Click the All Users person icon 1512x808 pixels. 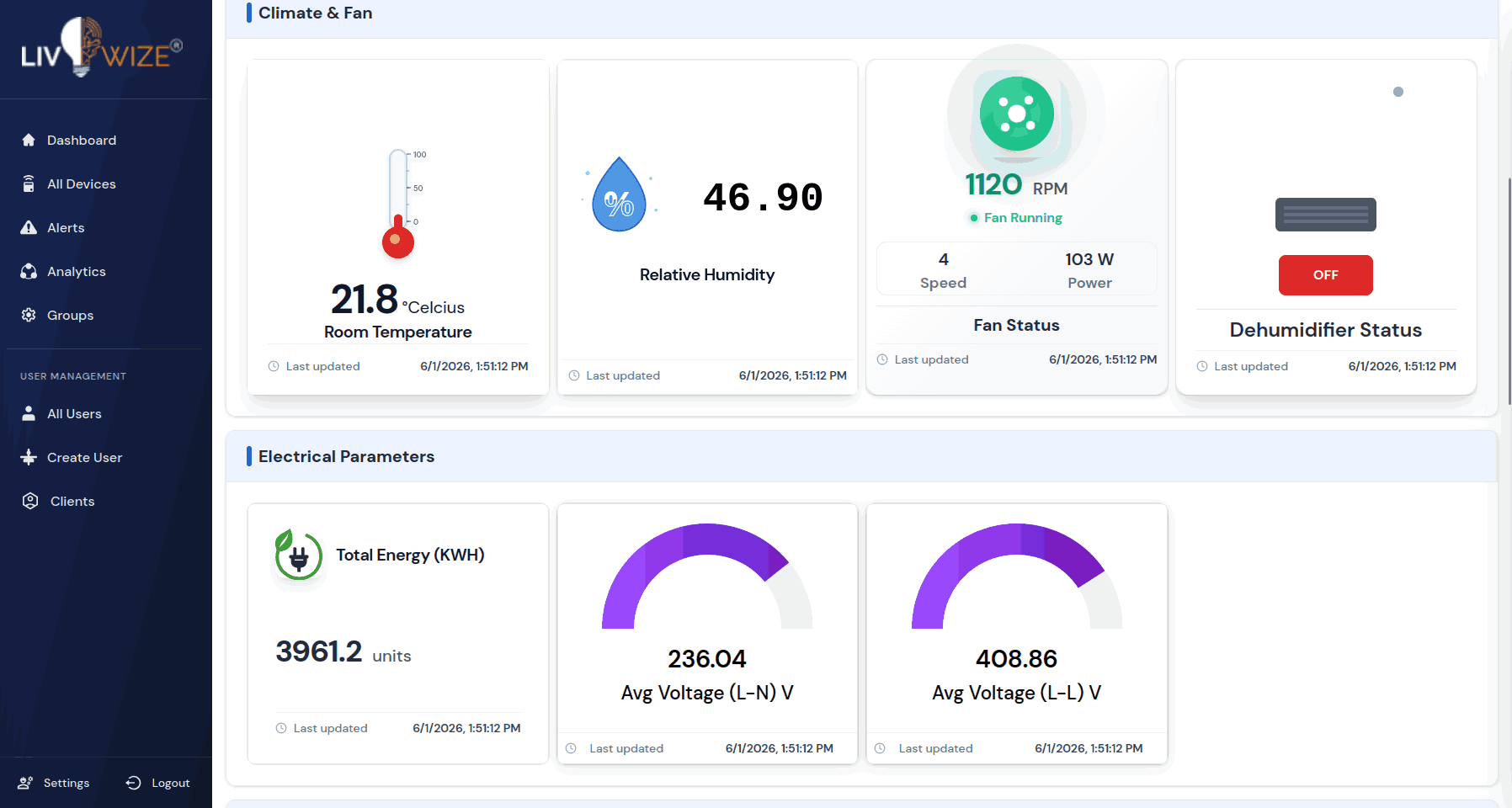point(29,413)
